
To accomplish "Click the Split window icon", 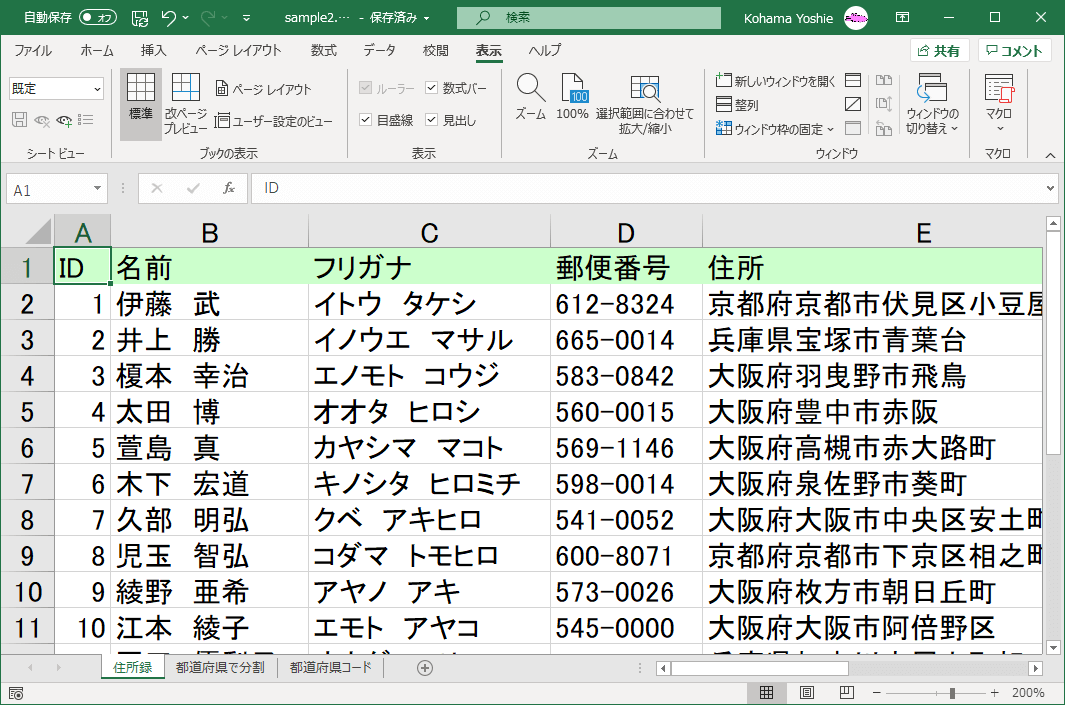I will click(853, 81).
